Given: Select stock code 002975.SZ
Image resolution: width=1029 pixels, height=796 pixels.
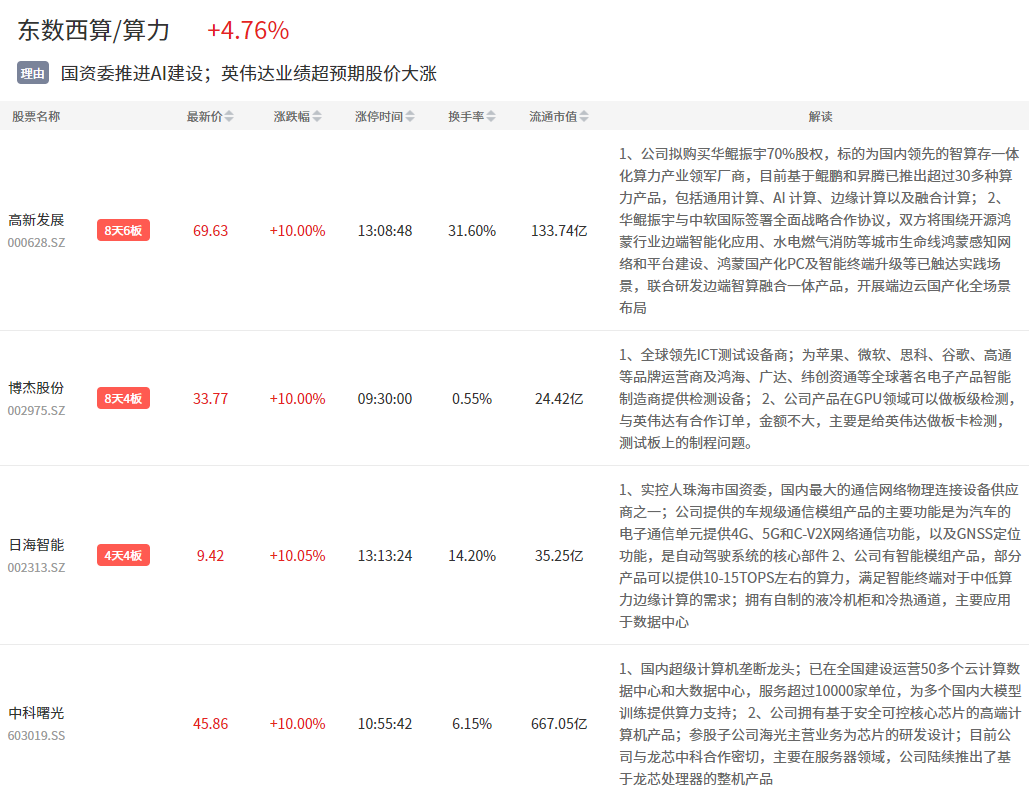Looking at the screenshot, I should point(37,411).
